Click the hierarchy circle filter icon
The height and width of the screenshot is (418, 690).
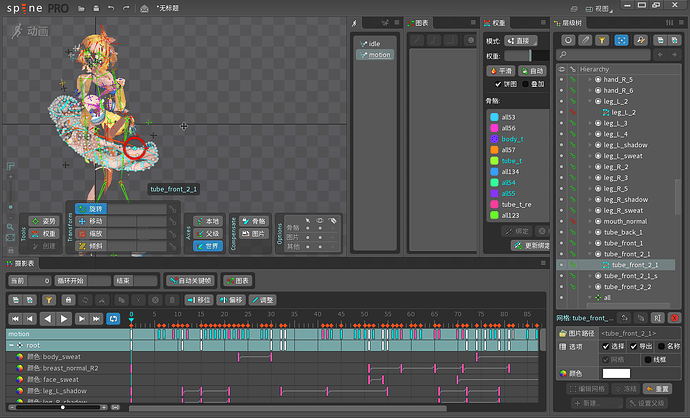pos(568,40)
